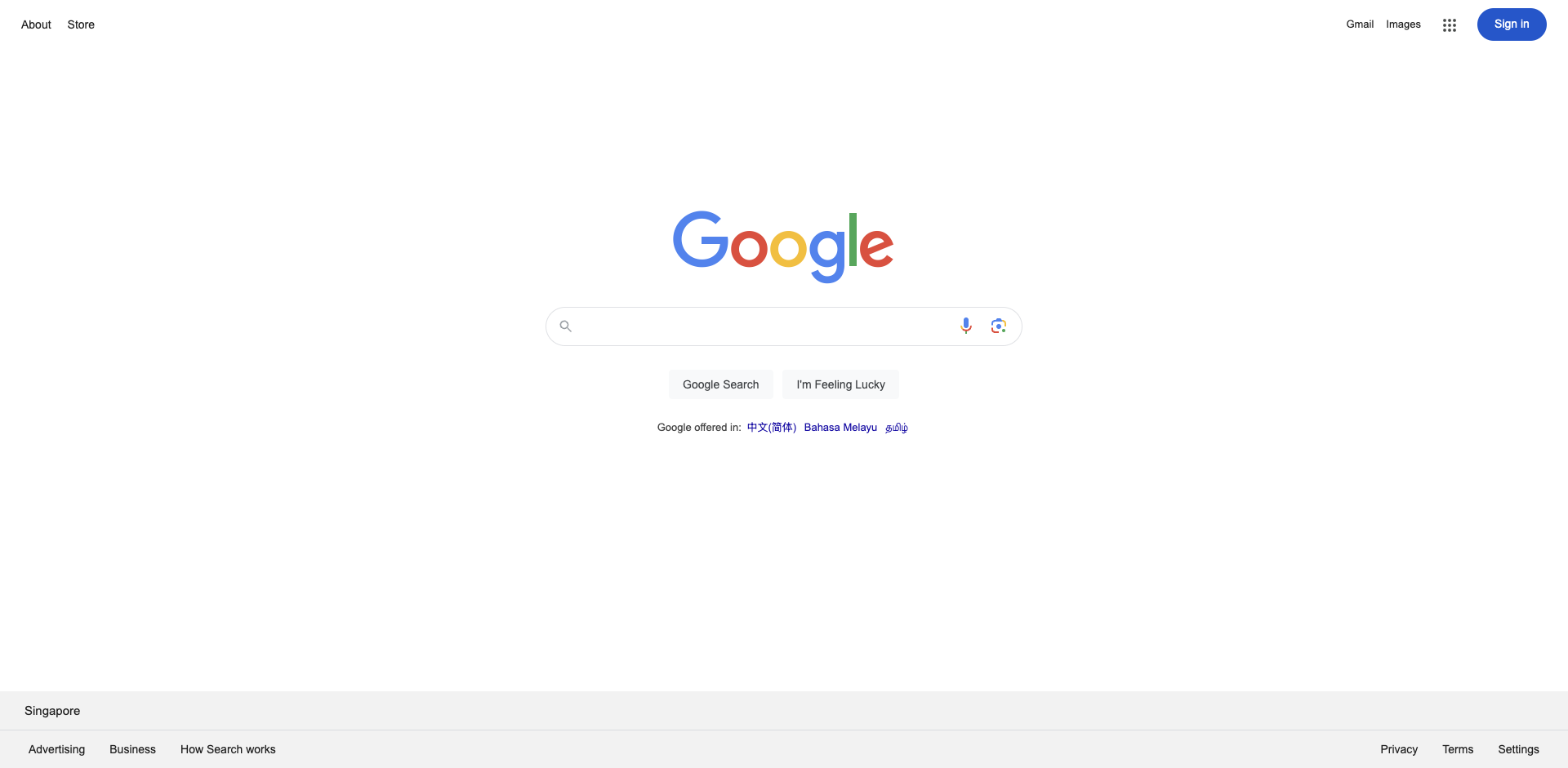Open the Google apps grid icon

[x=1450, y=25]
